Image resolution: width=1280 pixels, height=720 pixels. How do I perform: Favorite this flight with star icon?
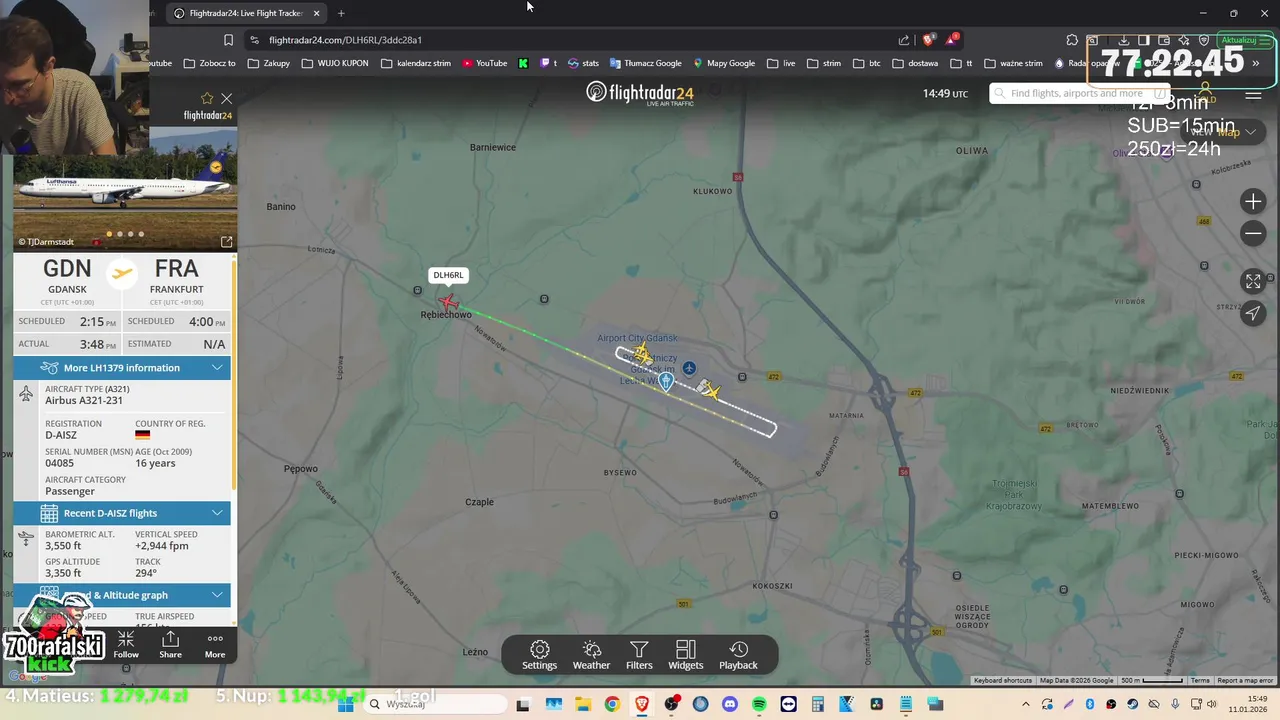[x=207, y=98]
